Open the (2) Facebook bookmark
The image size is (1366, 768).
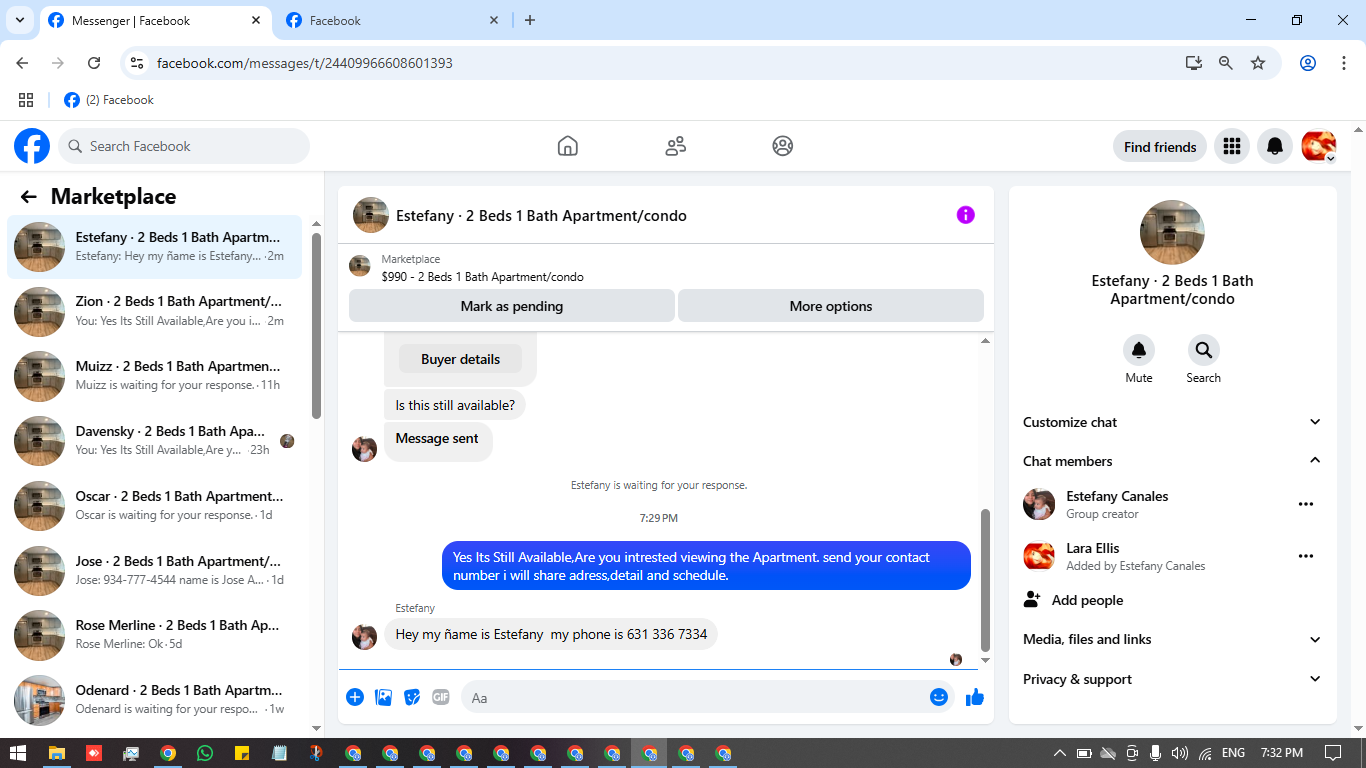(109, 100)
